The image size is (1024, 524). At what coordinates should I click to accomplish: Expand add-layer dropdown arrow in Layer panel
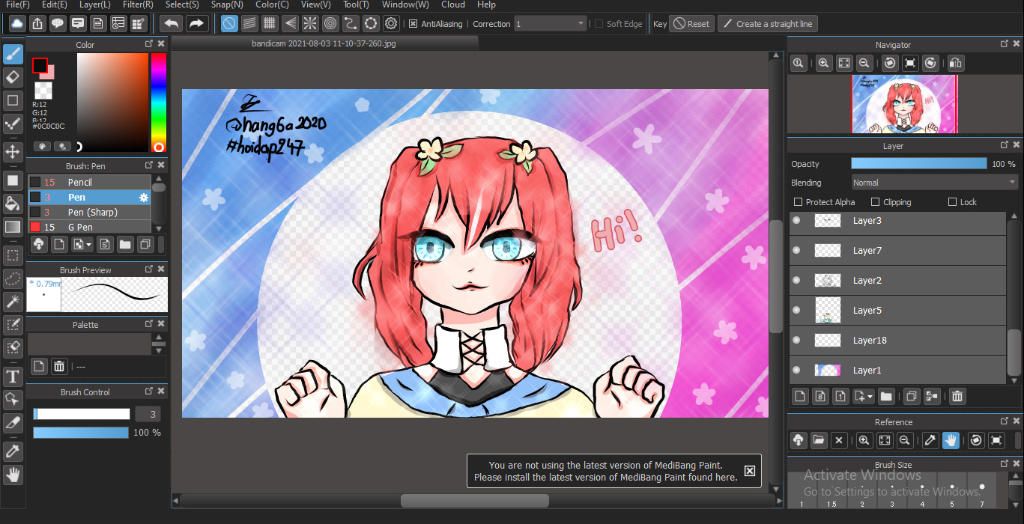point(870,397)
